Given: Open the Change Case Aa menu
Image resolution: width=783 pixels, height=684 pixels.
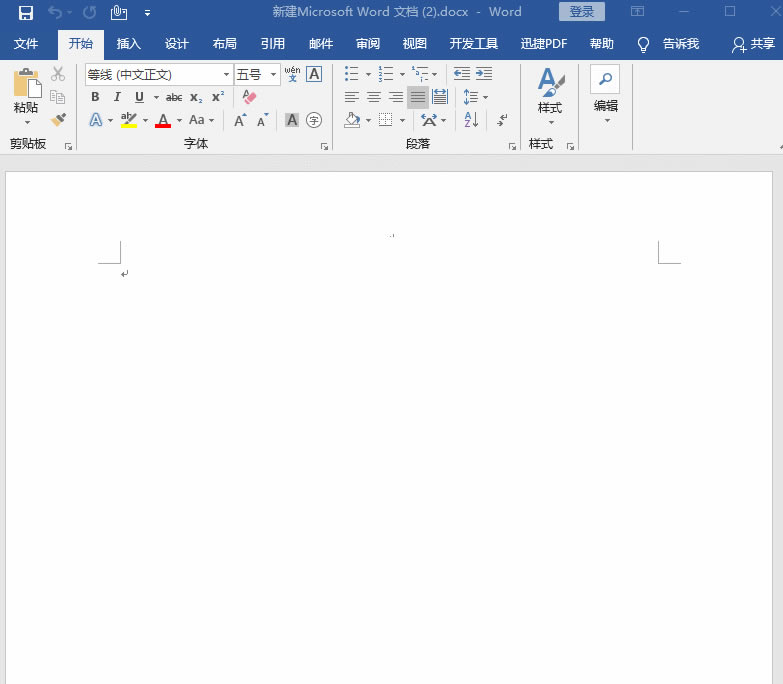Looking at the screenshot, I should click(x=201, y=120).
